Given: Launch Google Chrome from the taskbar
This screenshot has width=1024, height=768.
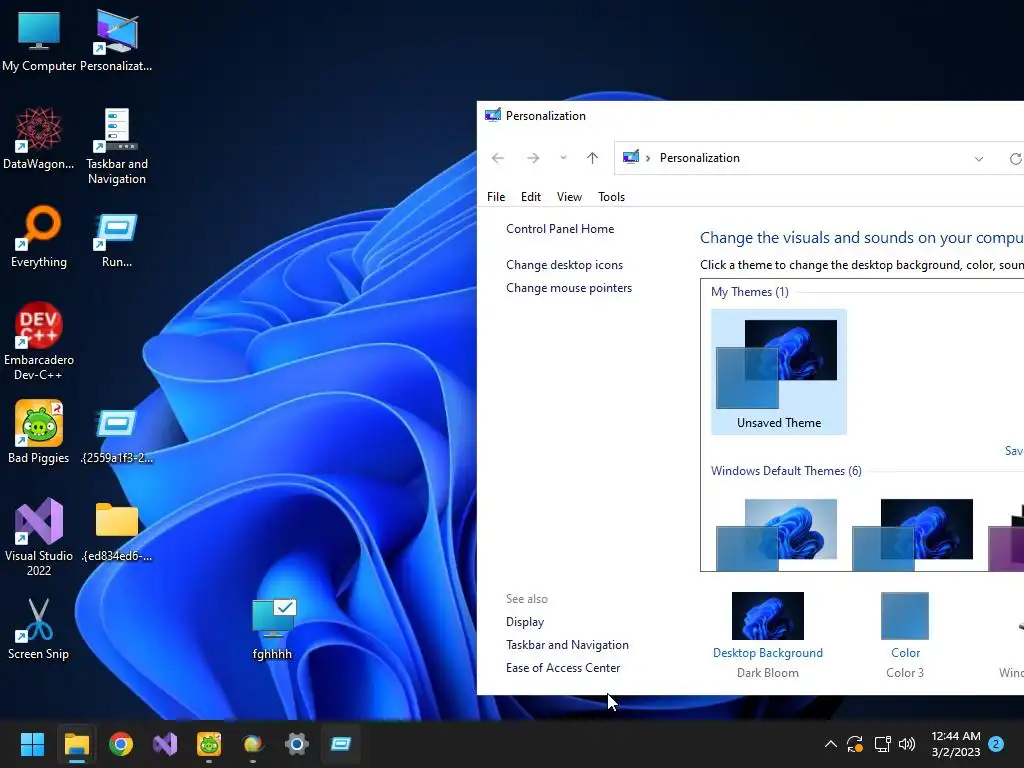Looking at the screenshot, I should coord(121,744).
